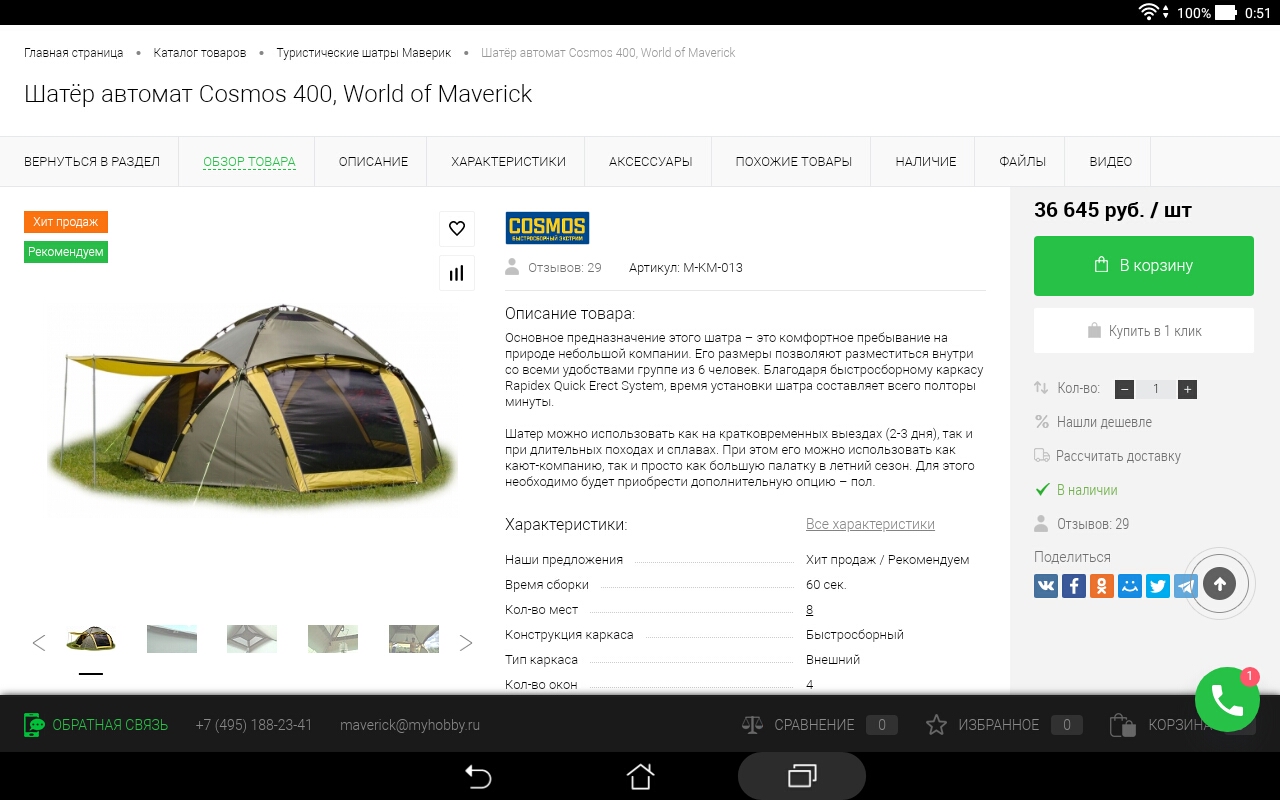View the ПОХОЖИЕ ТОВАРЫ tab
This screenshot has width=1280, height=800.
[x=794, y=161]
